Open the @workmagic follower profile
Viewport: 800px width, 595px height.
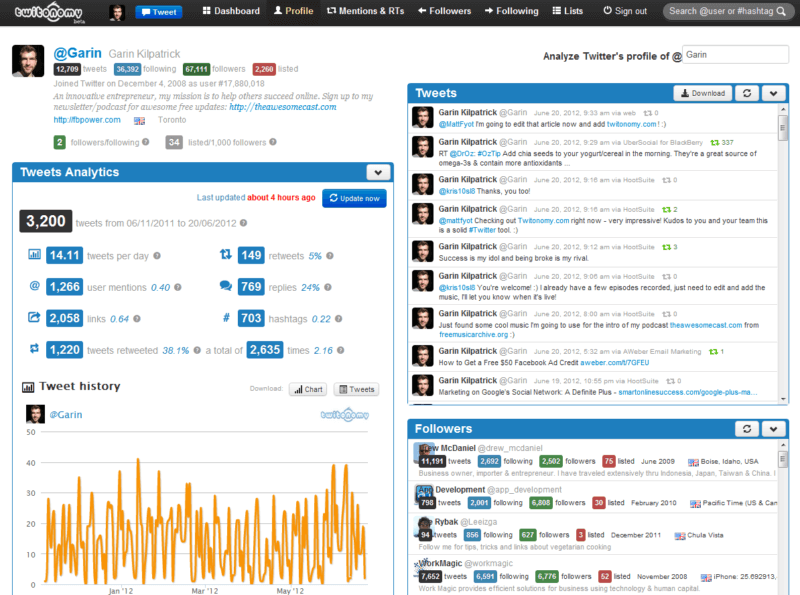pos(489,563)
